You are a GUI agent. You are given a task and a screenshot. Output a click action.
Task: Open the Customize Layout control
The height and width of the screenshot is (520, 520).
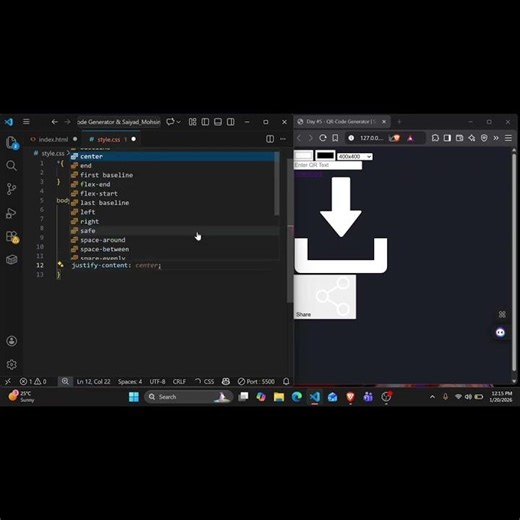(x=192, y=122)
